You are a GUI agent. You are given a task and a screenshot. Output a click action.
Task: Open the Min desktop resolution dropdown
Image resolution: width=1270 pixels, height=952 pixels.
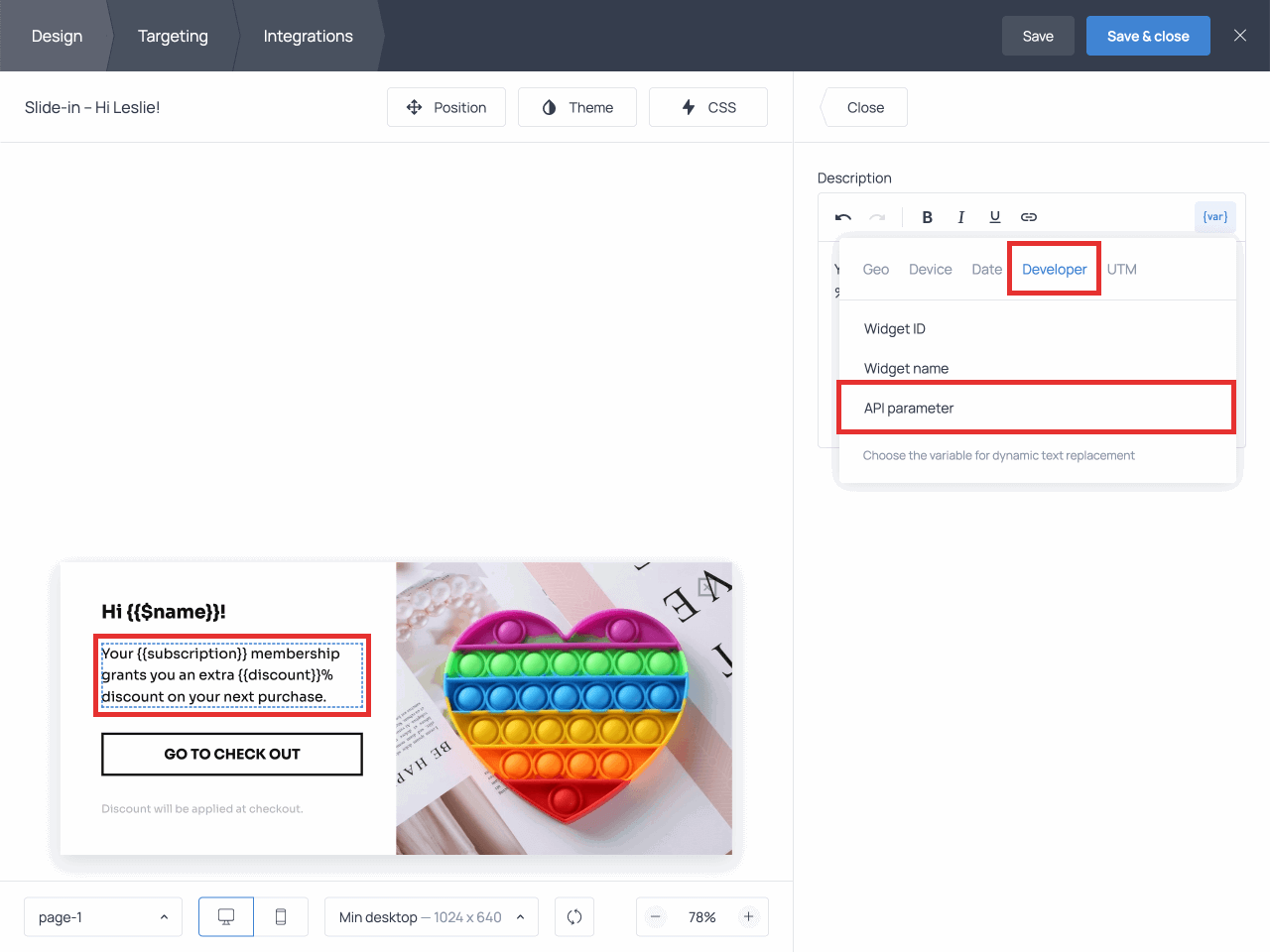pyautogui.click(x=432, y=917)
